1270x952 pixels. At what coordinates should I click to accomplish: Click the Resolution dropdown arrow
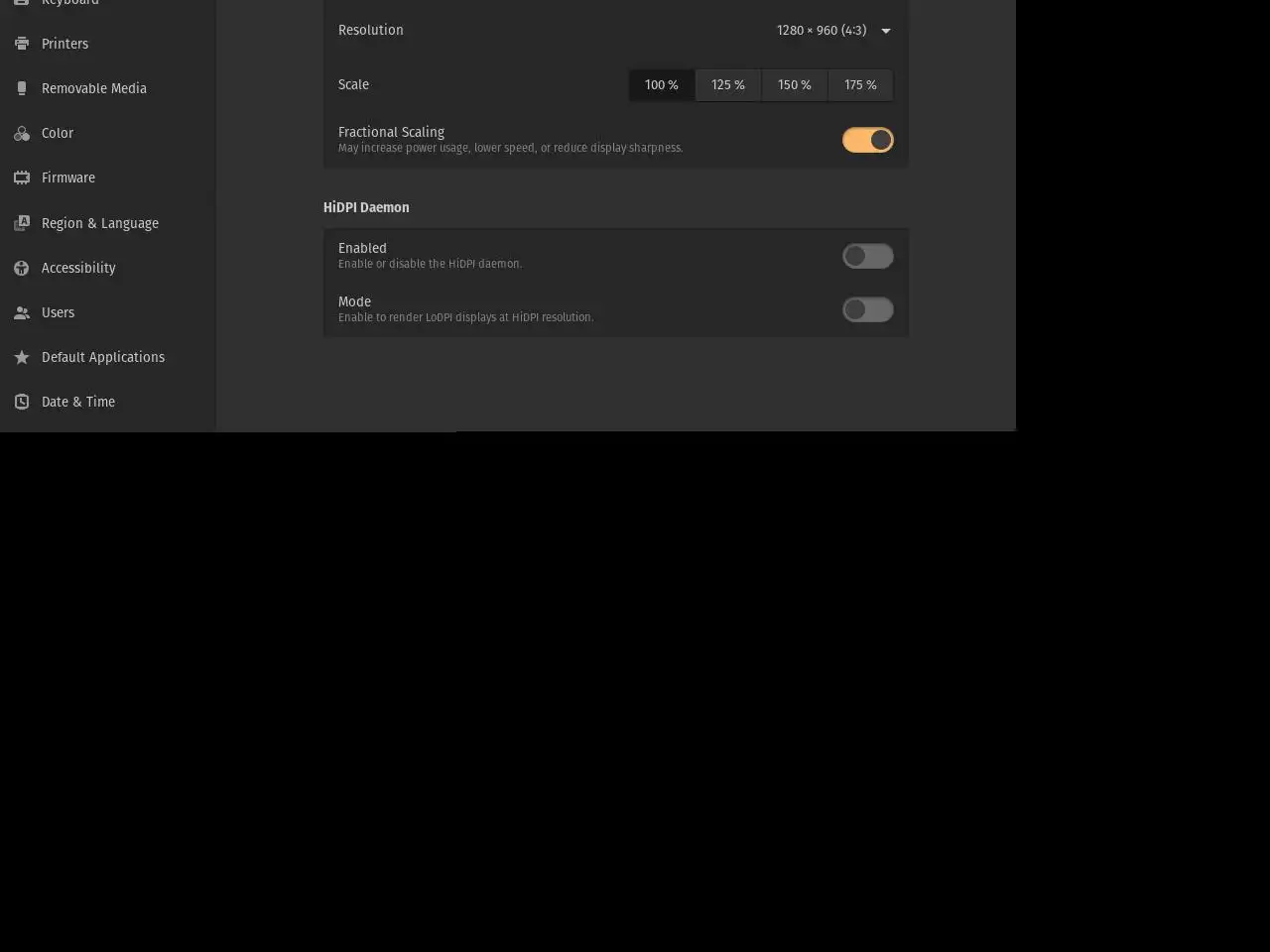pyautogui.click(x=886, y=31)
